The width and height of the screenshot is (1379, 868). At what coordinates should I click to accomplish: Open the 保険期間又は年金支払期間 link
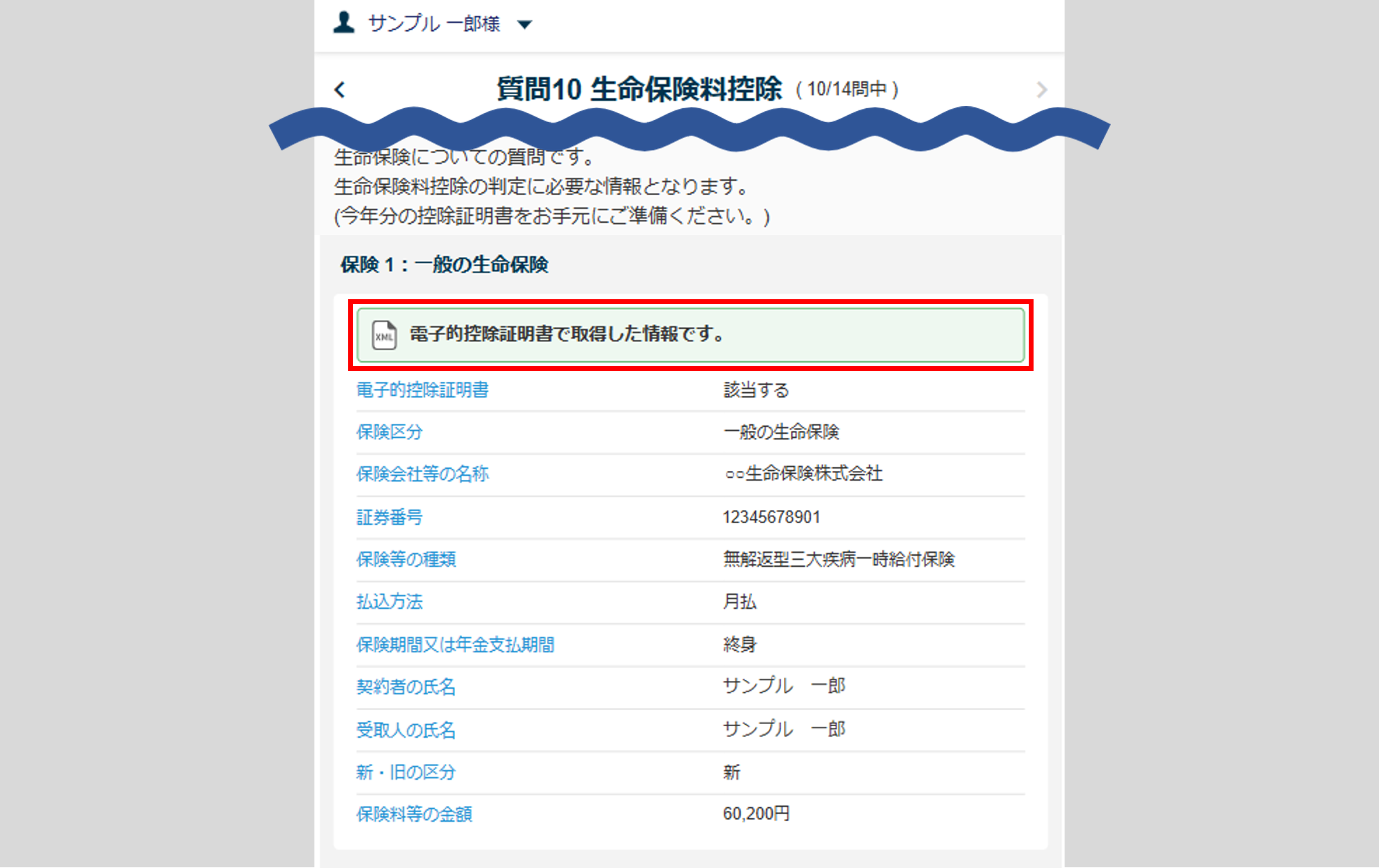(455, 645)
